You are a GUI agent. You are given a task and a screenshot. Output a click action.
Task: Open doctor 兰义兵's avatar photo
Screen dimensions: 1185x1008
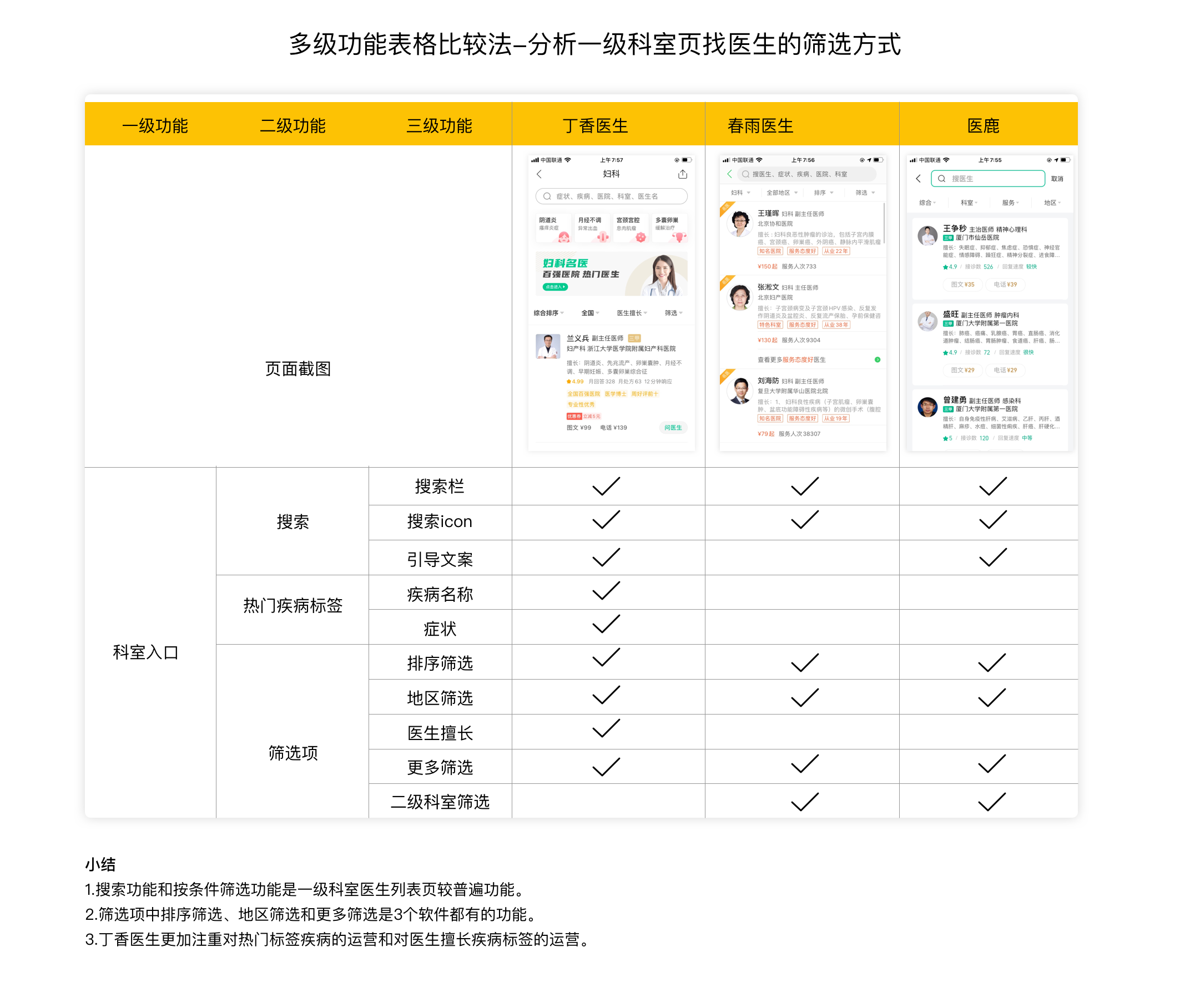[548, 346]
